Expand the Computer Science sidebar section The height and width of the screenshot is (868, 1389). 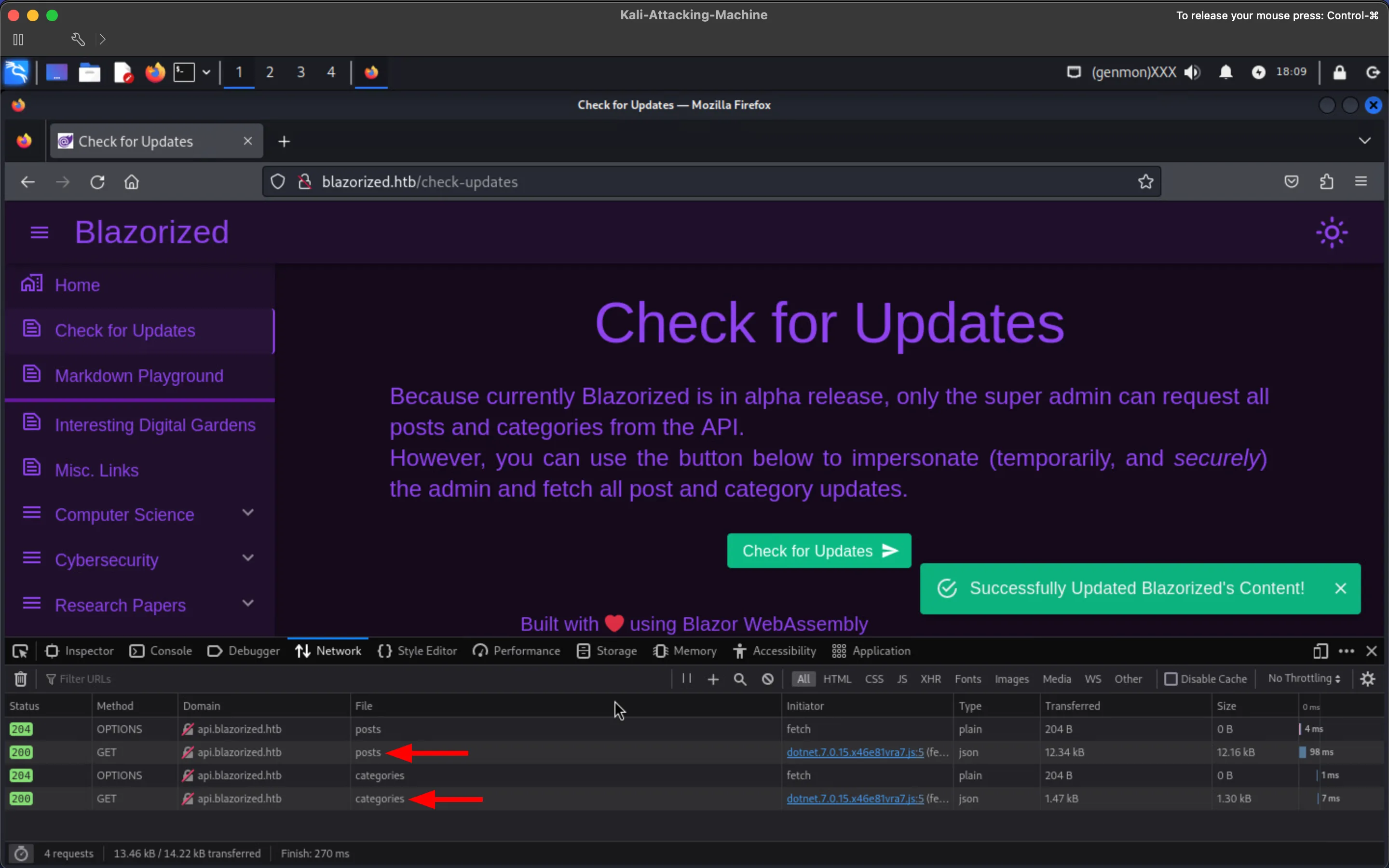(x=139, y=515)
